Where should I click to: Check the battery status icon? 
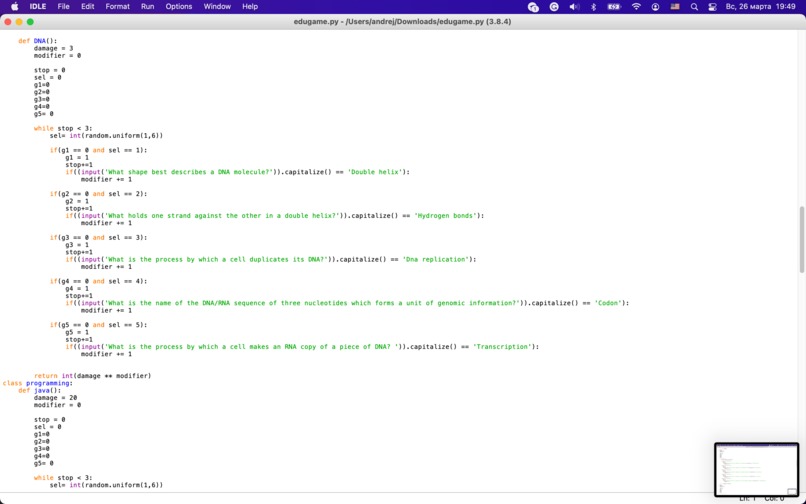tap(614, 7)
